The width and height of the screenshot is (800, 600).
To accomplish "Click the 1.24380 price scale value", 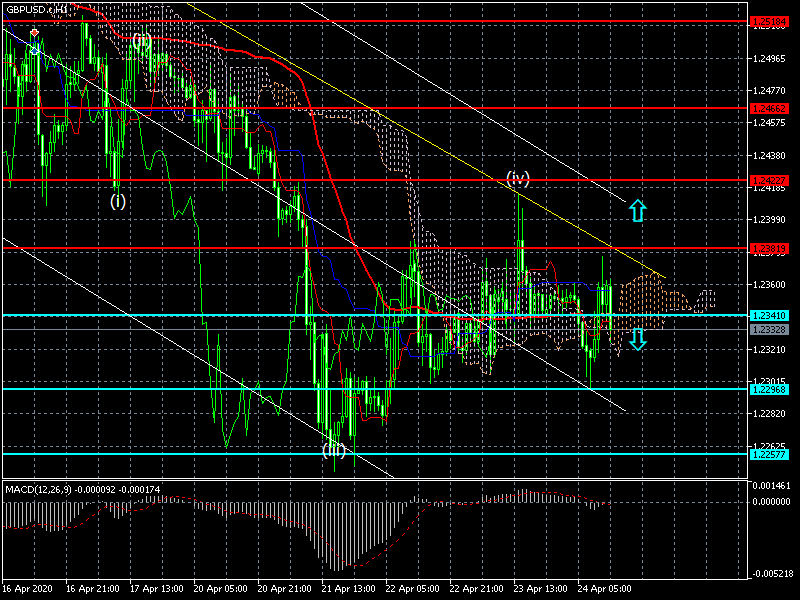I will point(769,155).
